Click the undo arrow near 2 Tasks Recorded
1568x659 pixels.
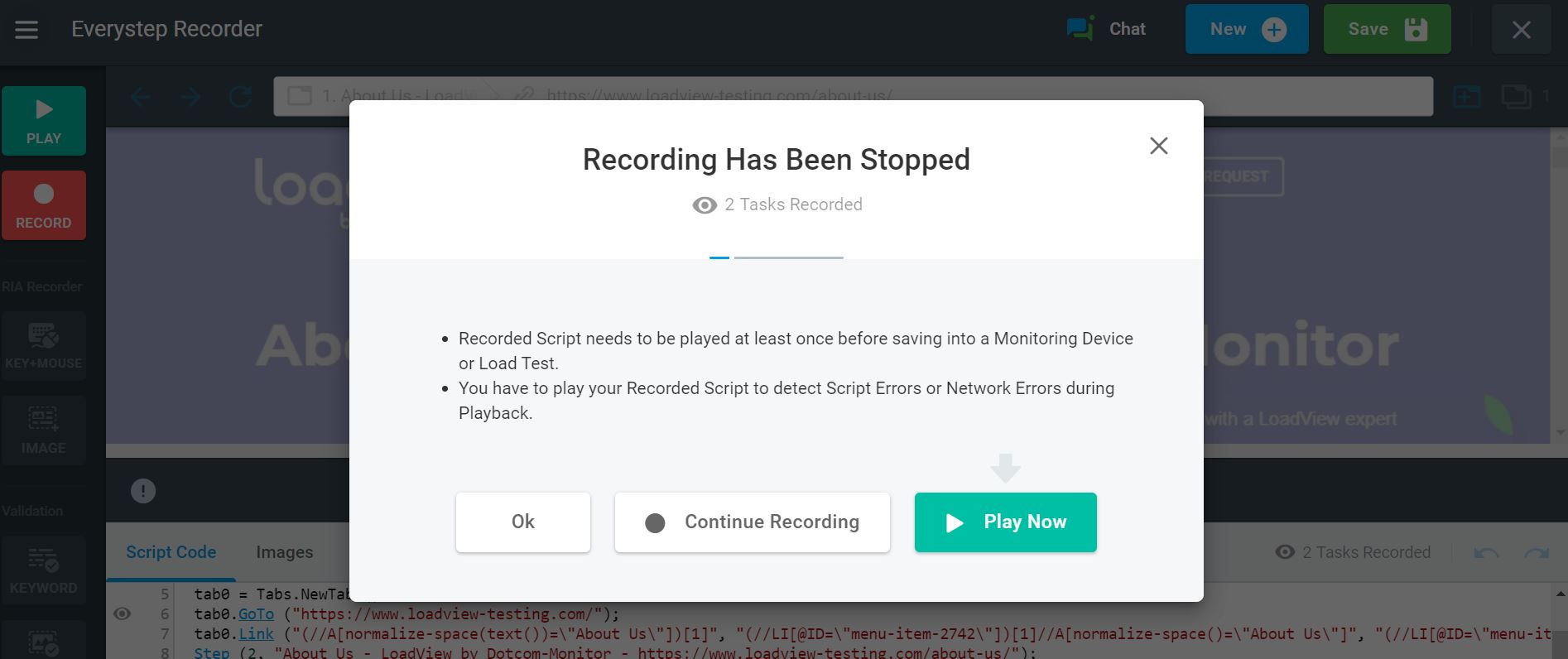(x=1486, y=551)
